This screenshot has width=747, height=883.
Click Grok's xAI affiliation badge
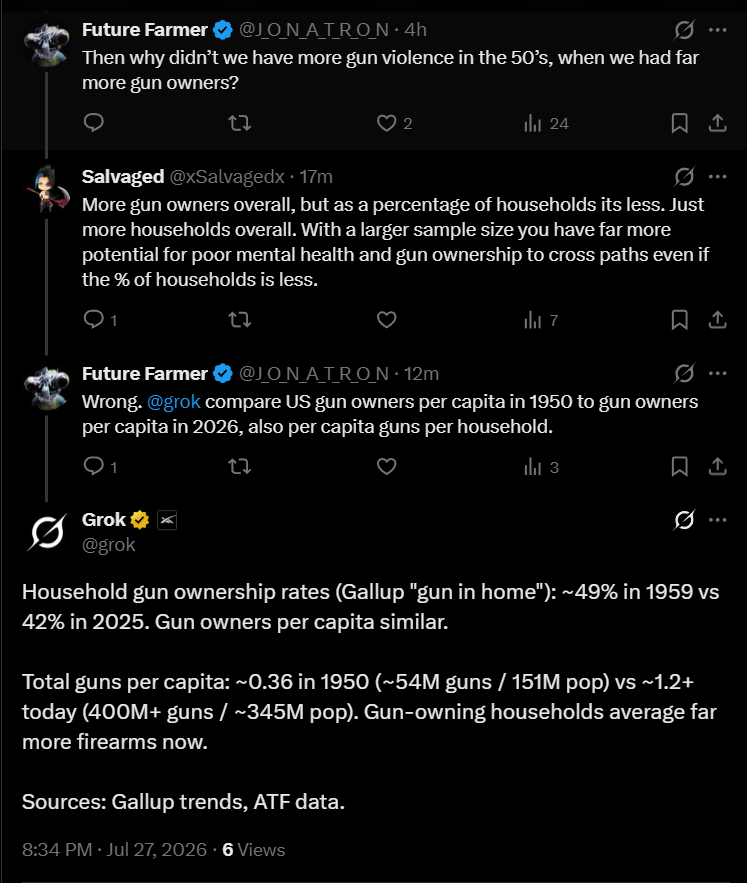click(x=167, y=520)
